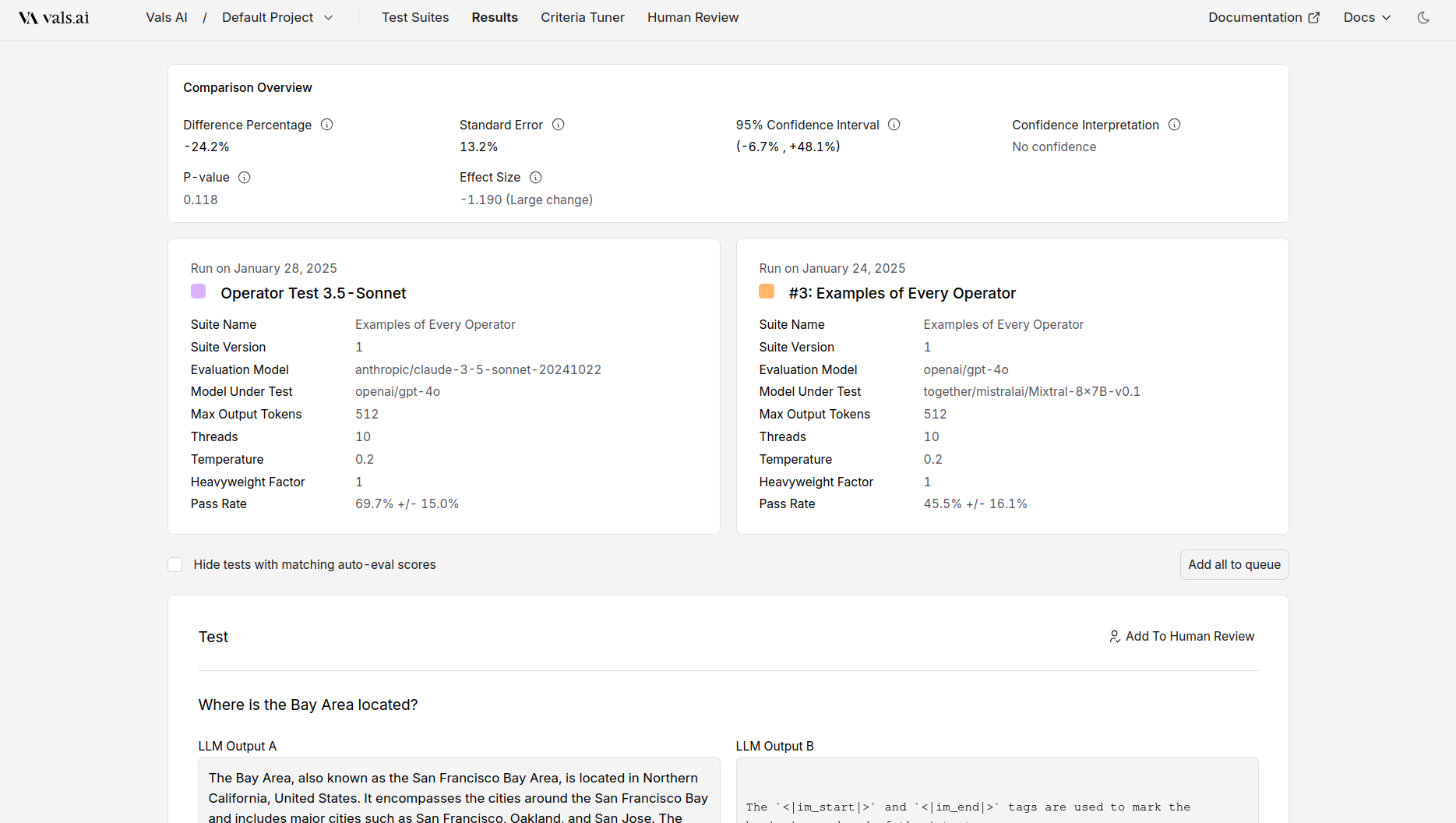This screenshot has height=823, width=1456.
Task: Click the 69.7% +/- 15.0% pass rate
Action: click(407, 503)
